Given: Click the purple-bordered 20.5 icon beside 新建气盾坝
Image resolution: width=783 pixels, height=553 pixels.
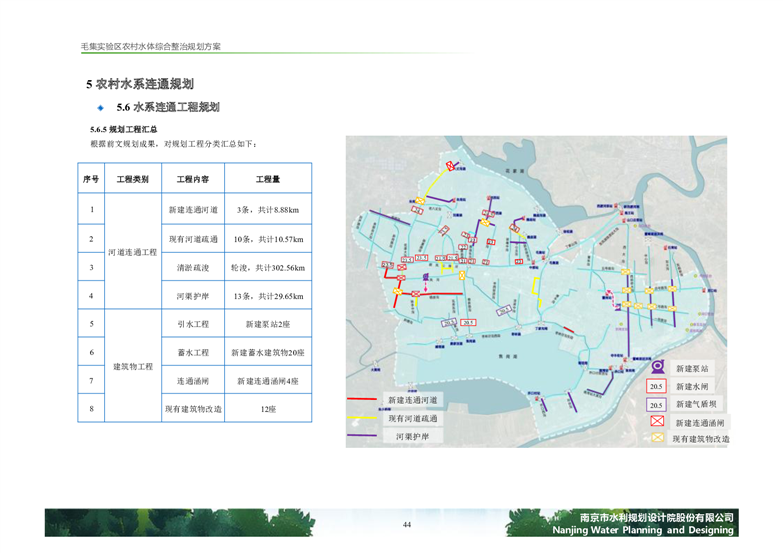Looking at the screenshot, I should coord(656,405).
